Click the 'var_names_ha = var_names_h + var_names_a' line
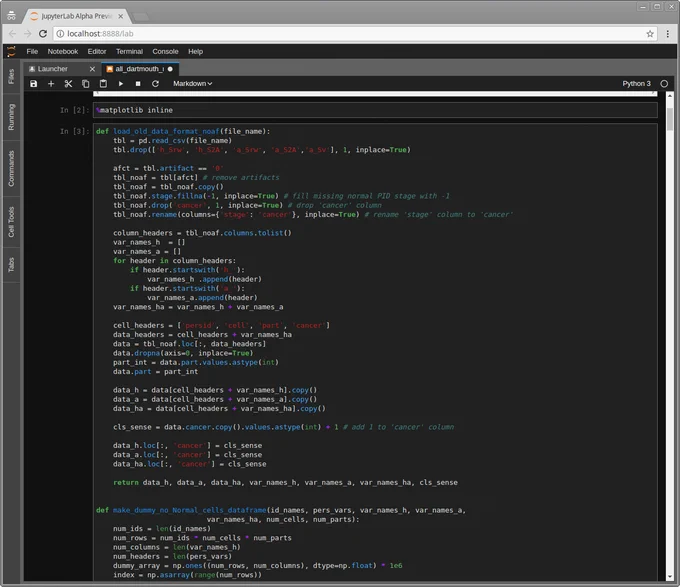 [x=198, y=307]
